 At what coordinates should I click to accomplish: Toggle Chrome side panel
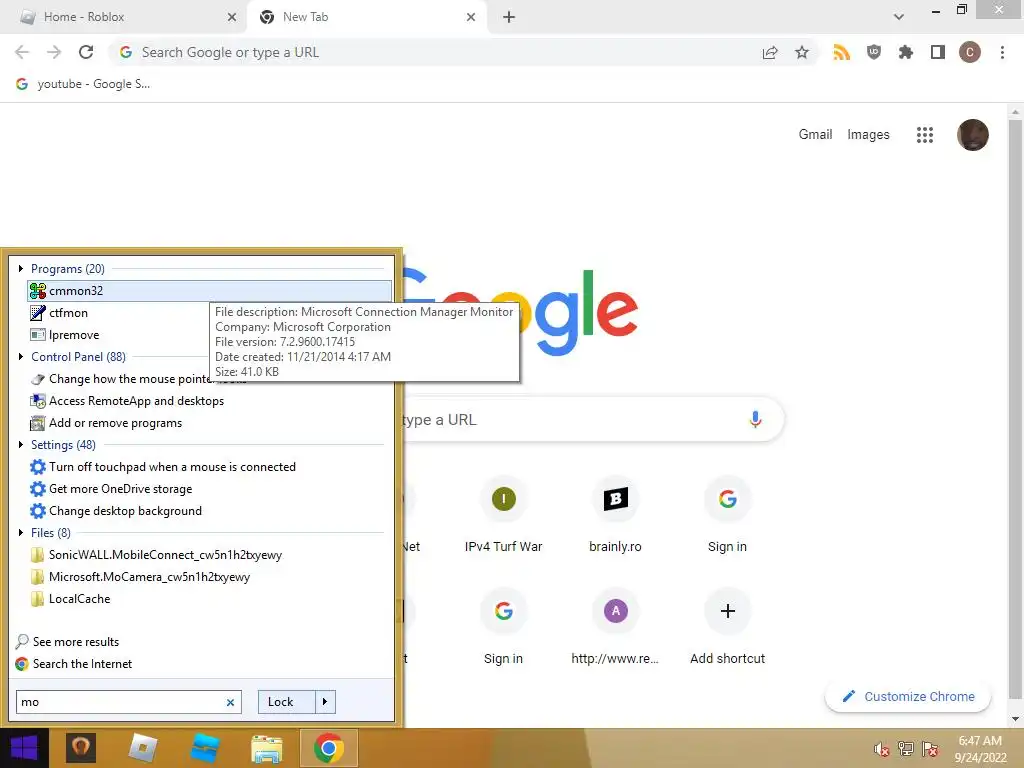[x=938, y=52]
